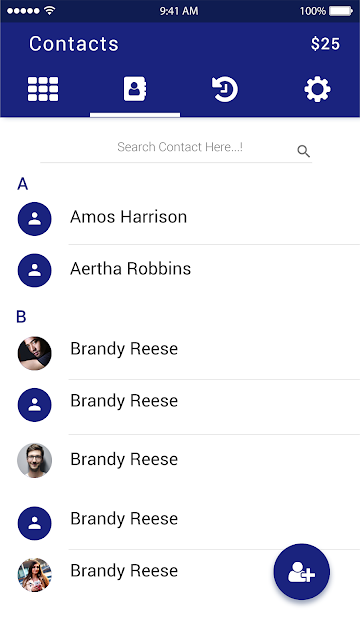The width and height of the screenshot is (360, 640).
Task: Jump to section letter B
Action: click(x=21, y=317)
